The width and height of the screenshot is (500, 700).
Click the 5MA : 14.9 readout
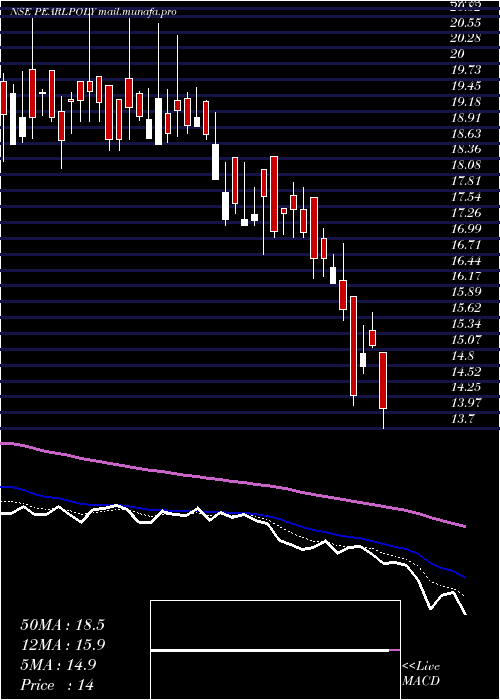[57, 665]
